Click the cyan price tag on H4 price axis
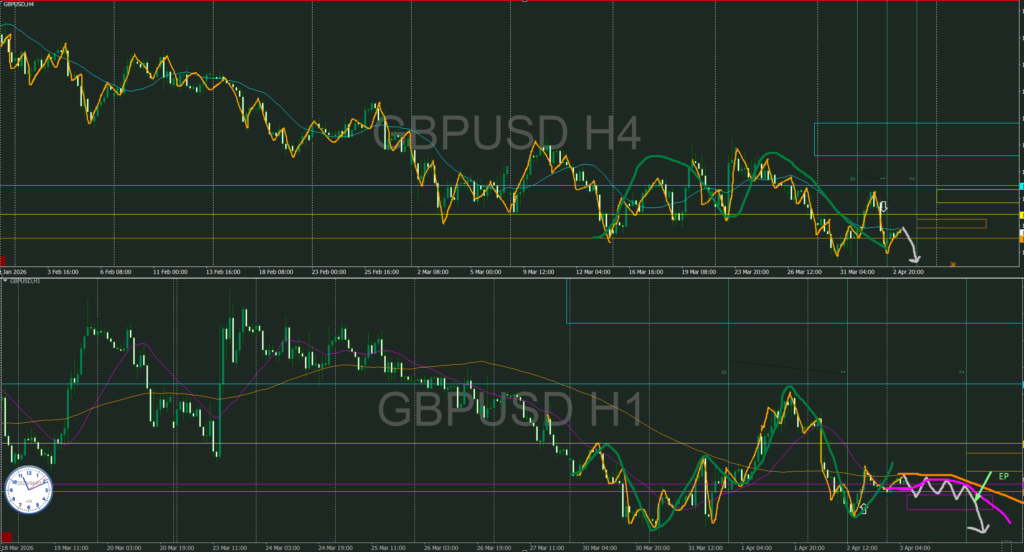 coord(1020,187)
